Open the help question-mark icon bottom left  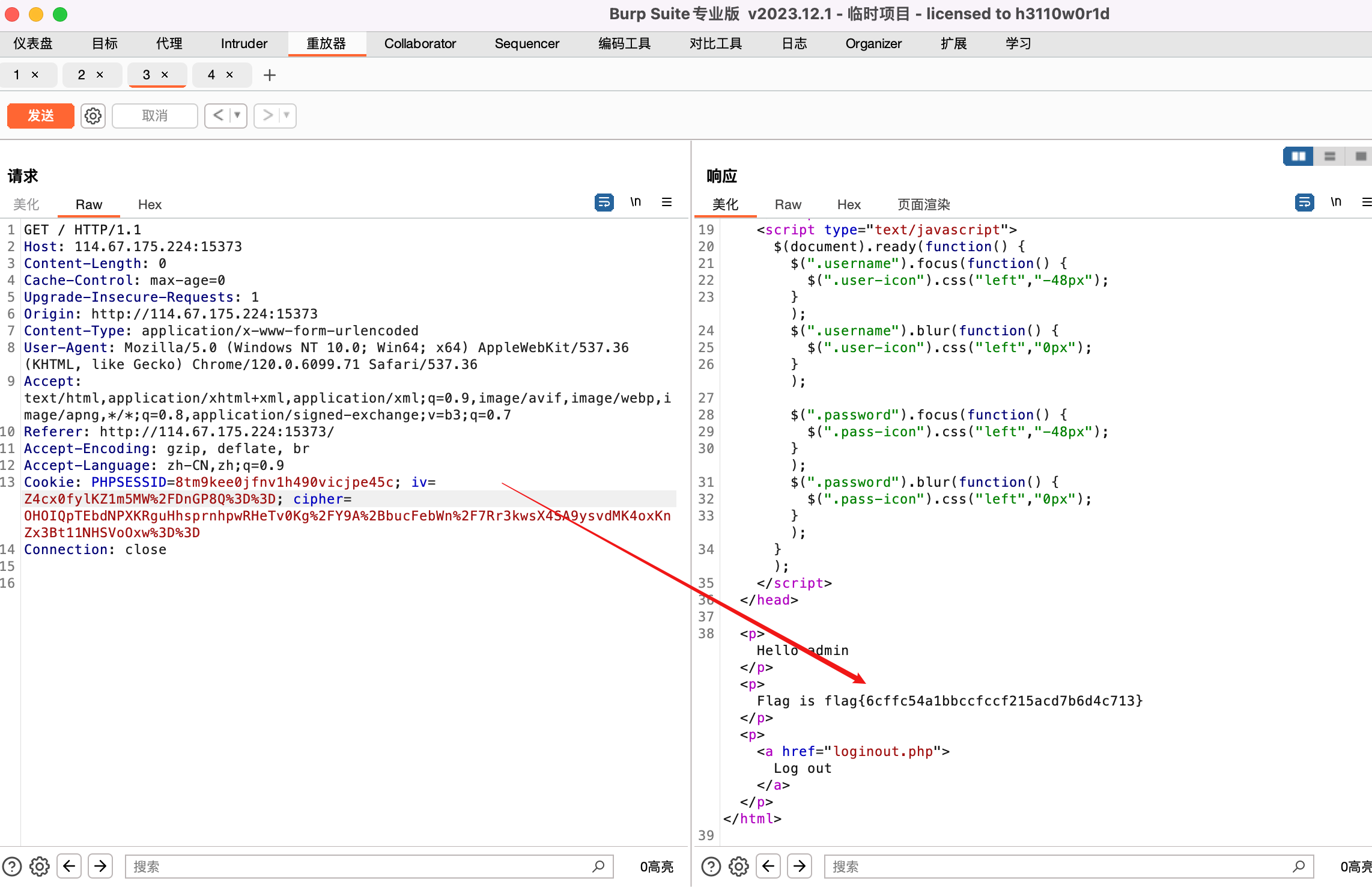tap(12, 866)
